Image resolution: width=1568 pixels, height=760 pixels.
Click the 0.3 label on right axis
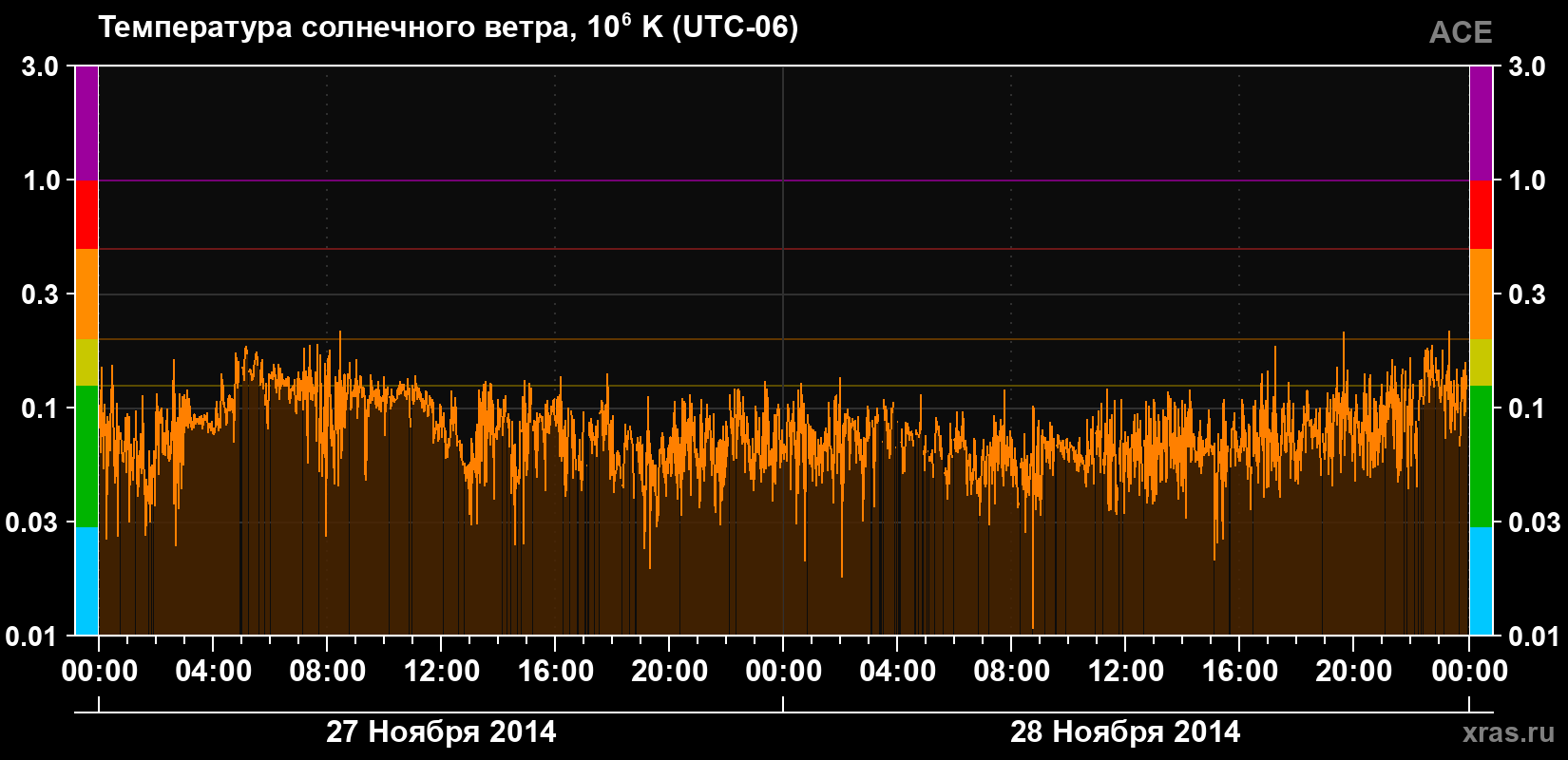pos(1527,294)
